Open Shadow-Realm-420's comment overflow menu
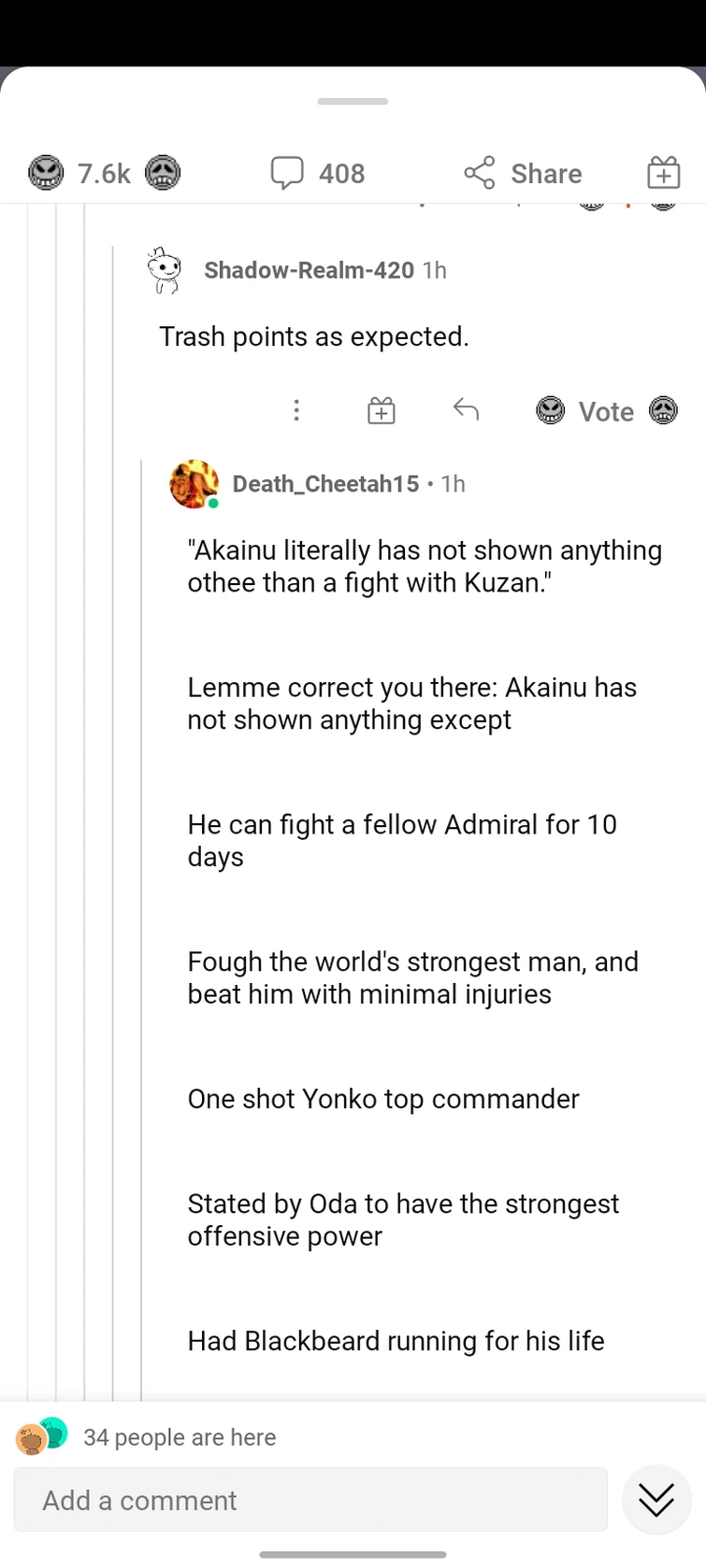This screenshot has width=706, height=1568. click(x=296, y=410)
